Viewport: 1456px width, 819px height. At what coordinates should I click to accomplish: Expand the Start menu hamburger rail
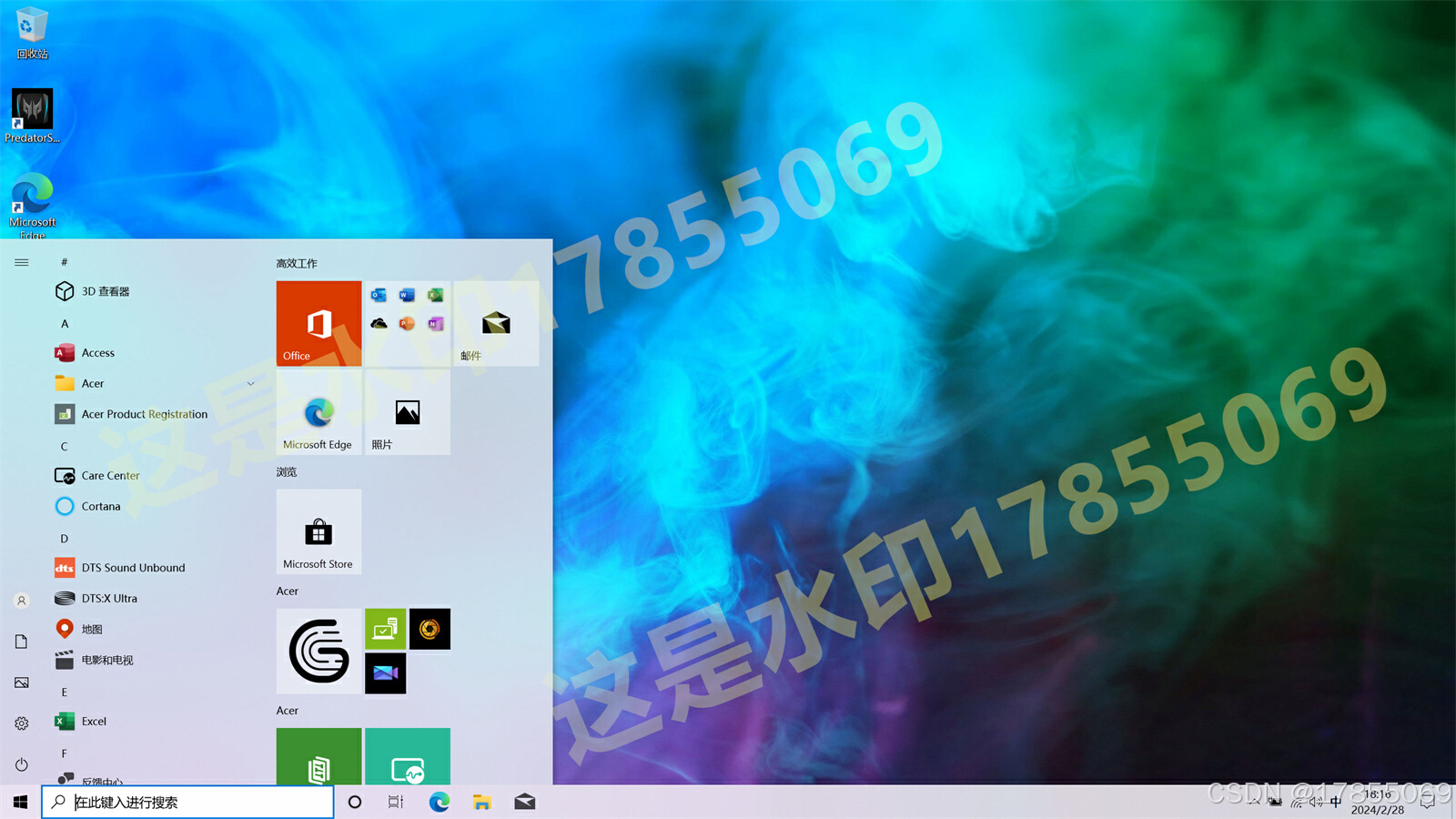(x=22, y=262)
